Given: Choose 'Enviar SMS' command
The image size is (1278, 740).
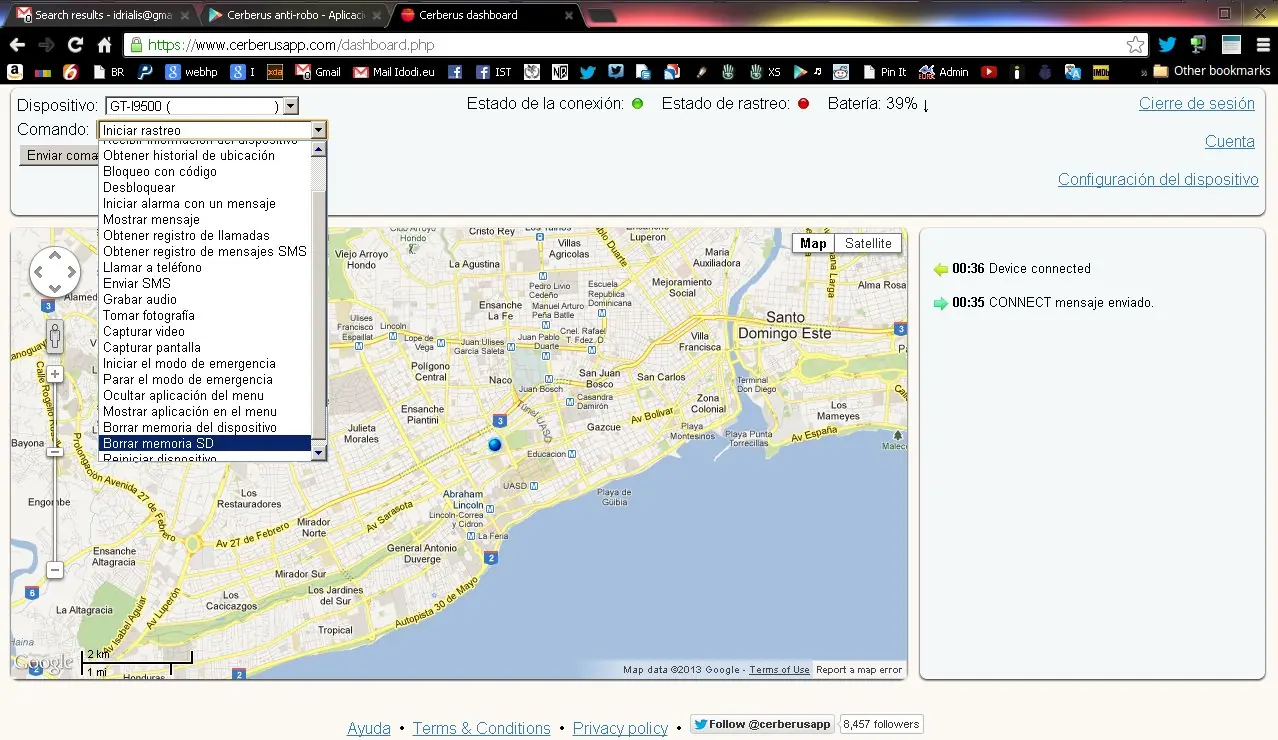Looking at the screenshot, I should point(205,283).
